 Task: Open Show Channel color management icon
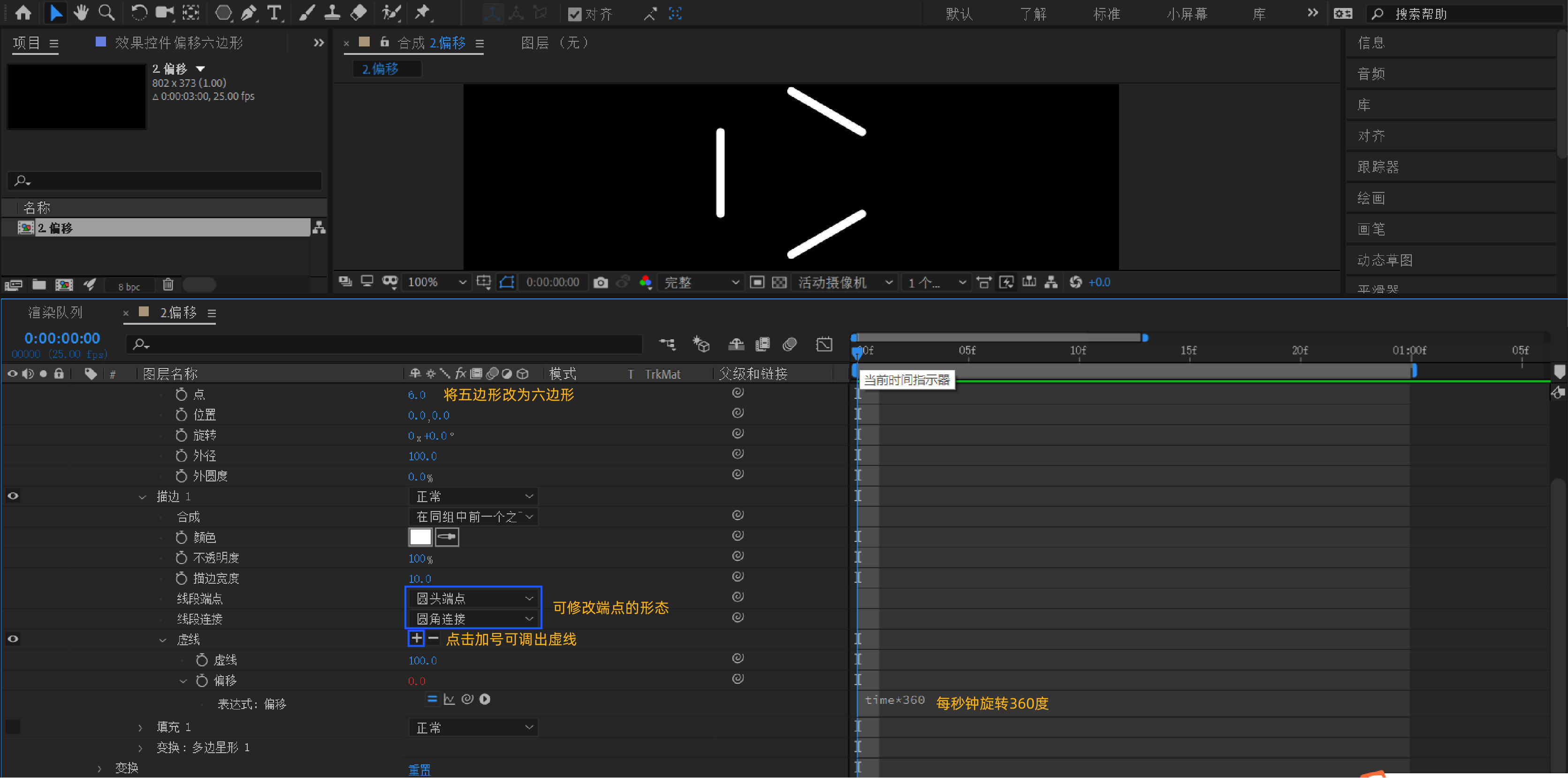coord(646,282)
